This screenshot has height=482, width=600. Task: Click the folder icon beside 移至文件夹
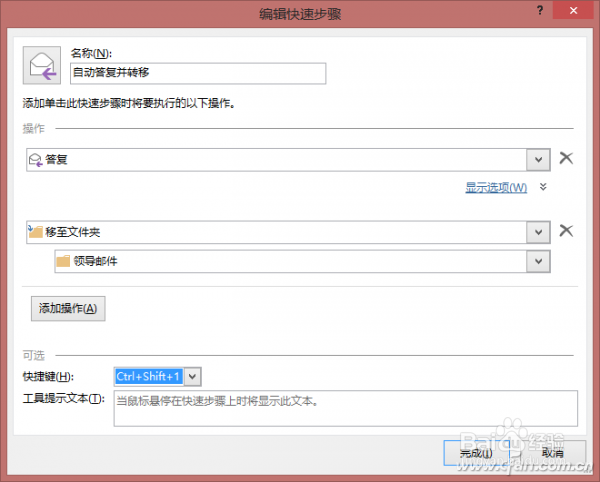[35, 231]
